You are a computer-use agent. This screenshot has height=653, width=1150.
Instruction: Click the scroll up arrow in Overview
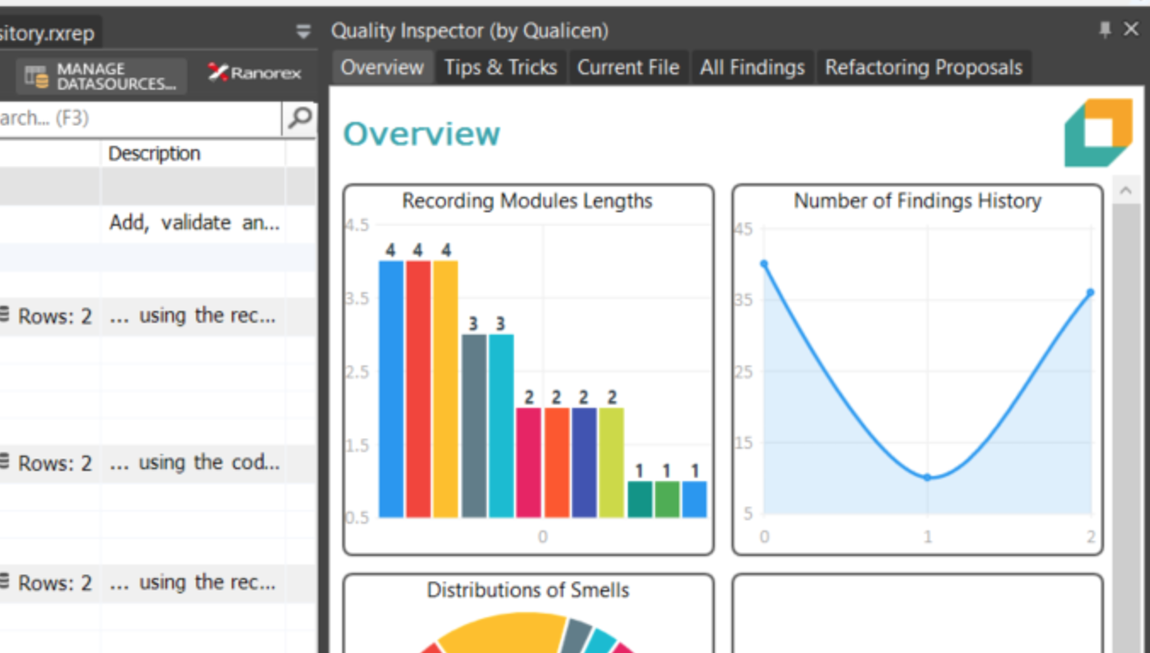1126,191
